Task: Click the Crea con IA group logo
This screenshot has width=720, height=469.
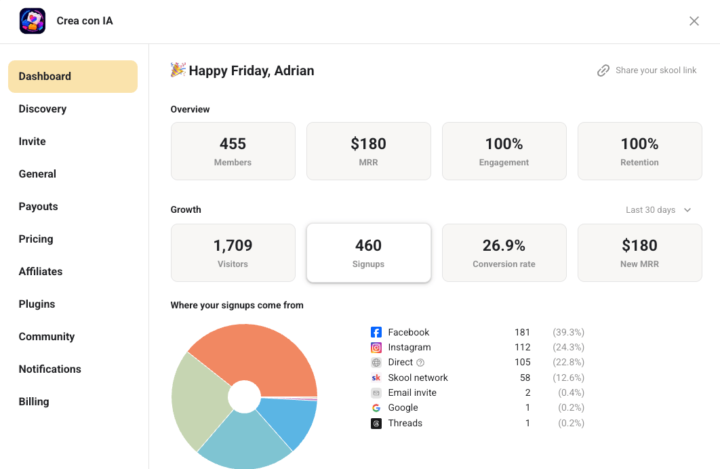Action: [x=32, y=21]
